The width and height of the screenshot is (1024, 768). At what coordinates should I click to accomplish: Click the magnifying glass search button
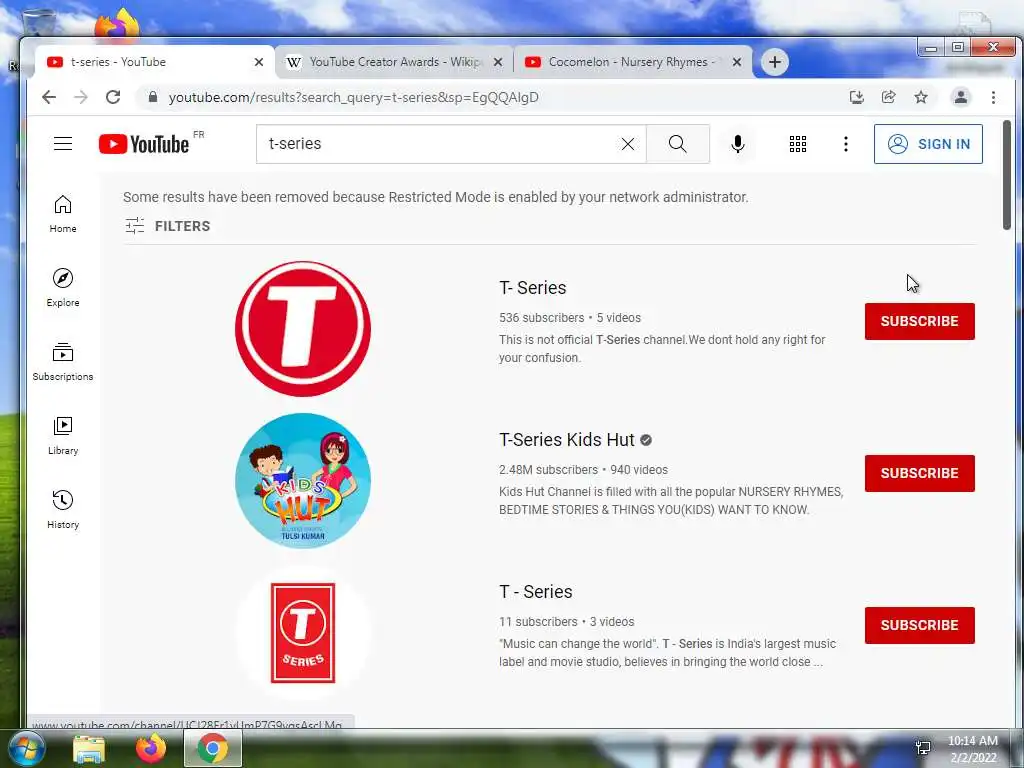[x=678, y=144]
